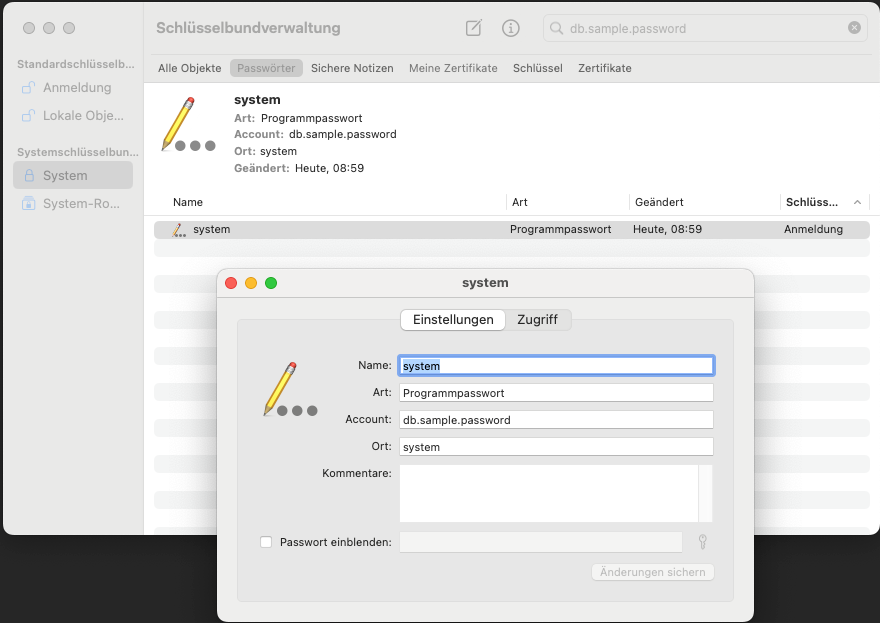Show the Sichere Notizen category

coord(352,68)
